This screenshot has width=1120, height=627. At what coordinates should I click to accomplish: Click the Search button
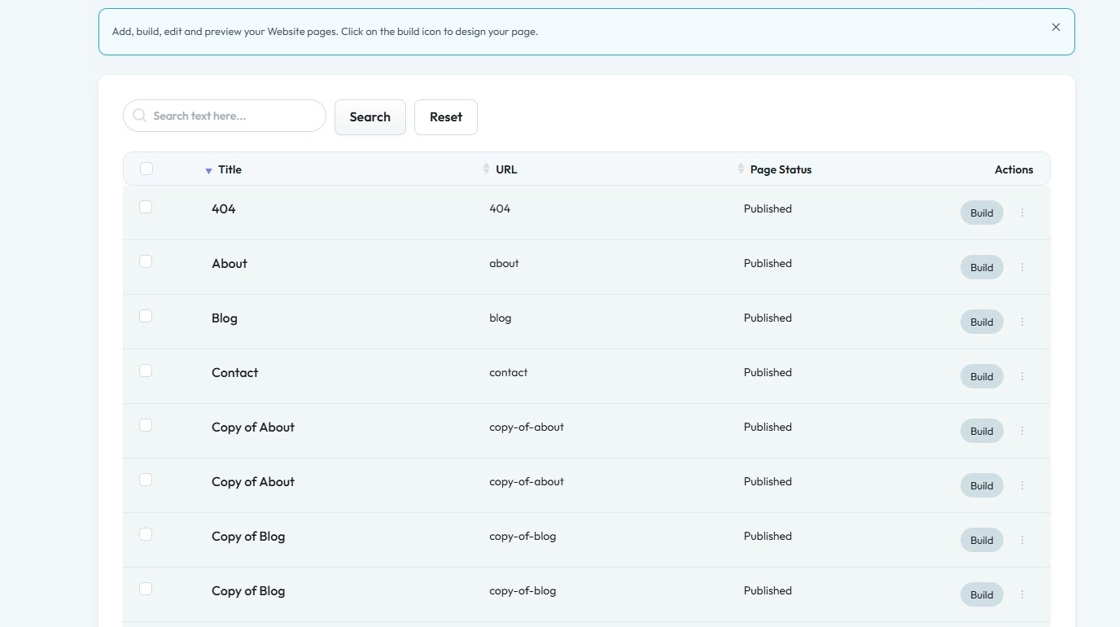(370, 117)
